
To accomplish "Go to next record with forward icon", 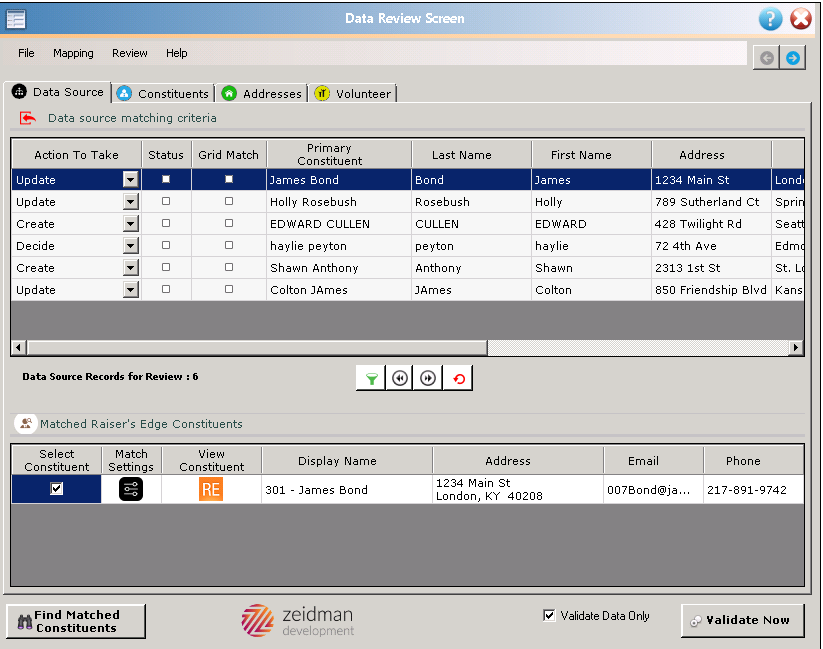I will 428,379.
